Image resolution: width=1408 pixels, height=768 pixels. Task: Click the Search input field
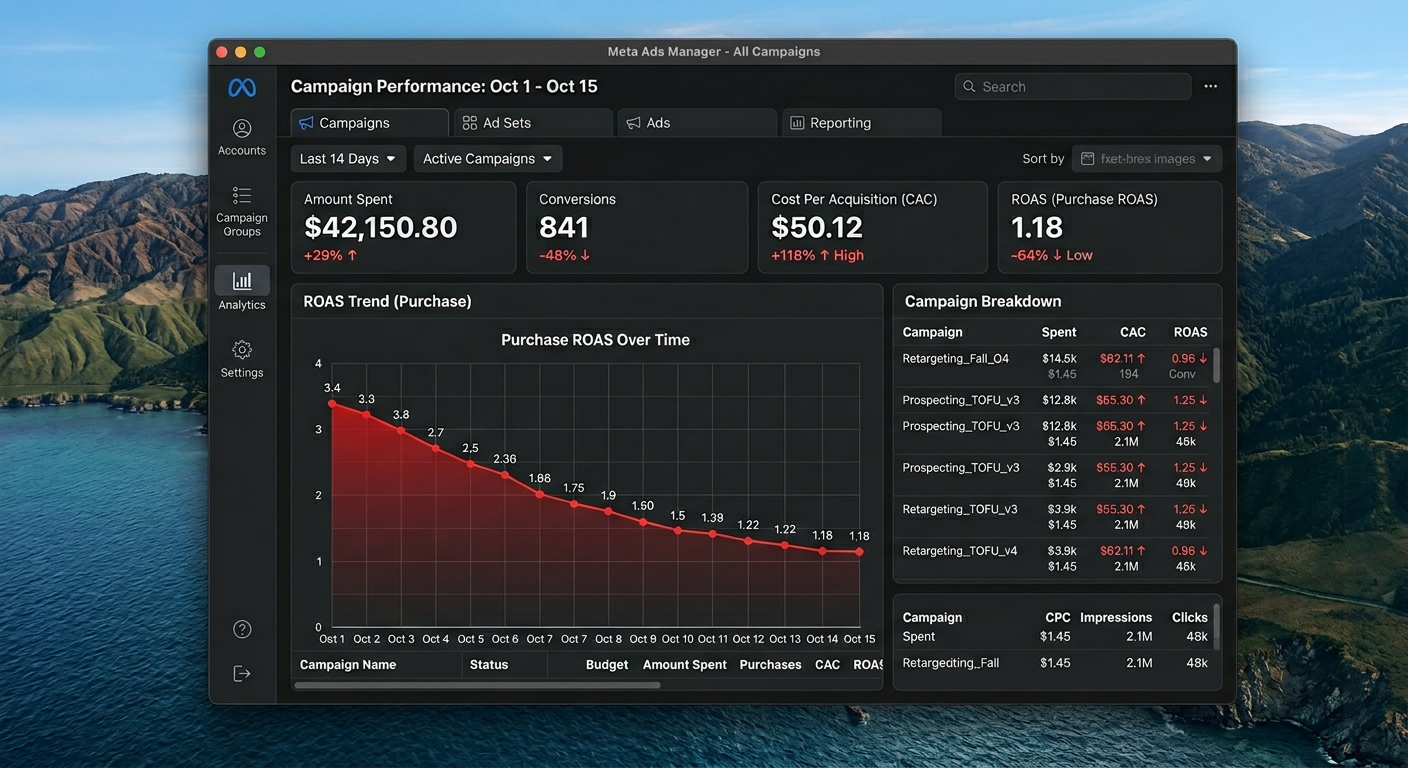tap(1072, 87)
